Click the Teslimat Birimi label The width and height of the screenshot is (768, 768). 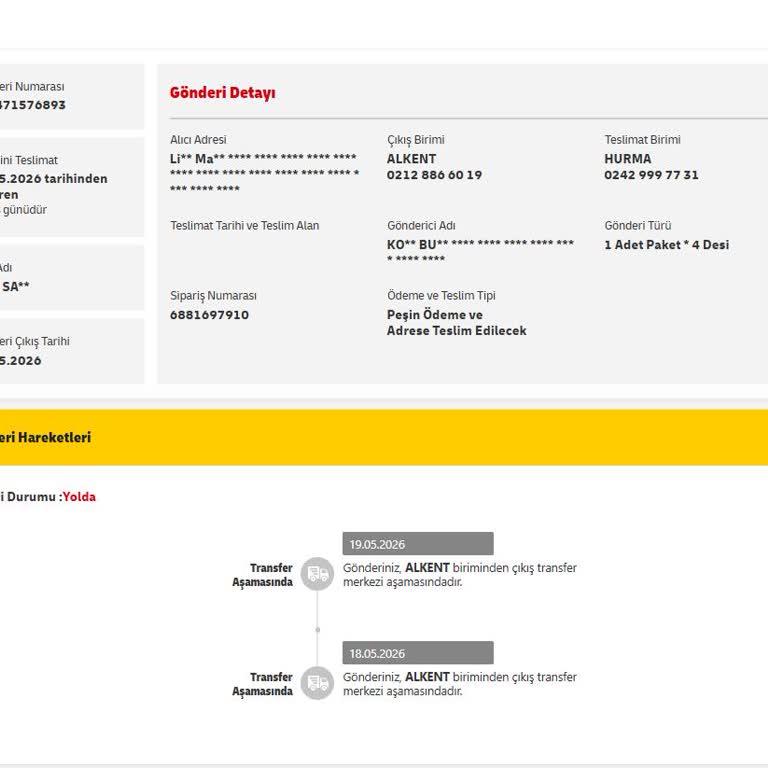click(x=642, y=140)
